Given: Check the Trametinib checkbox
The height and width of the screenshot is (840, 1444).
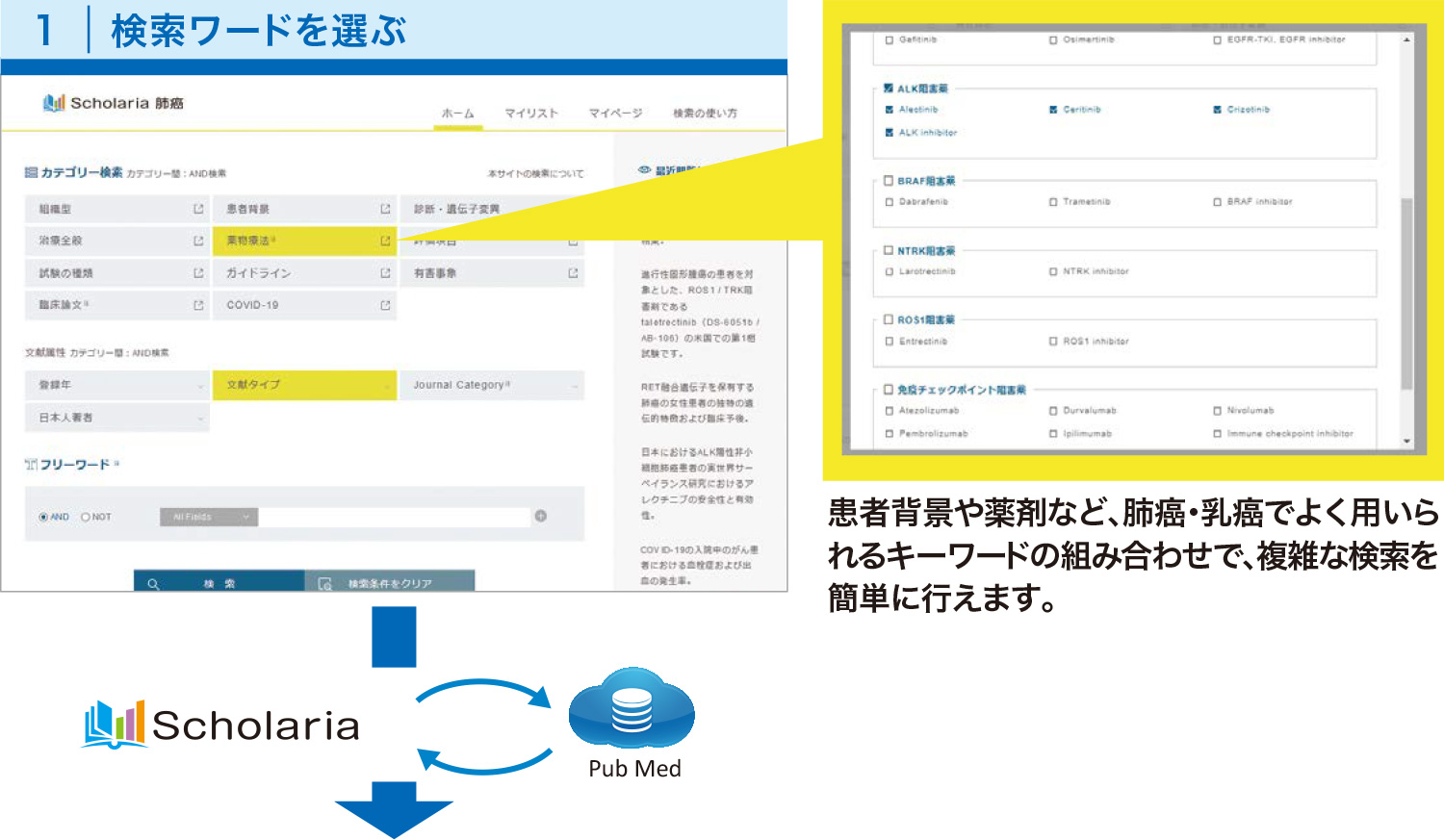Looking at the screenshot, I should point(1053,202).
